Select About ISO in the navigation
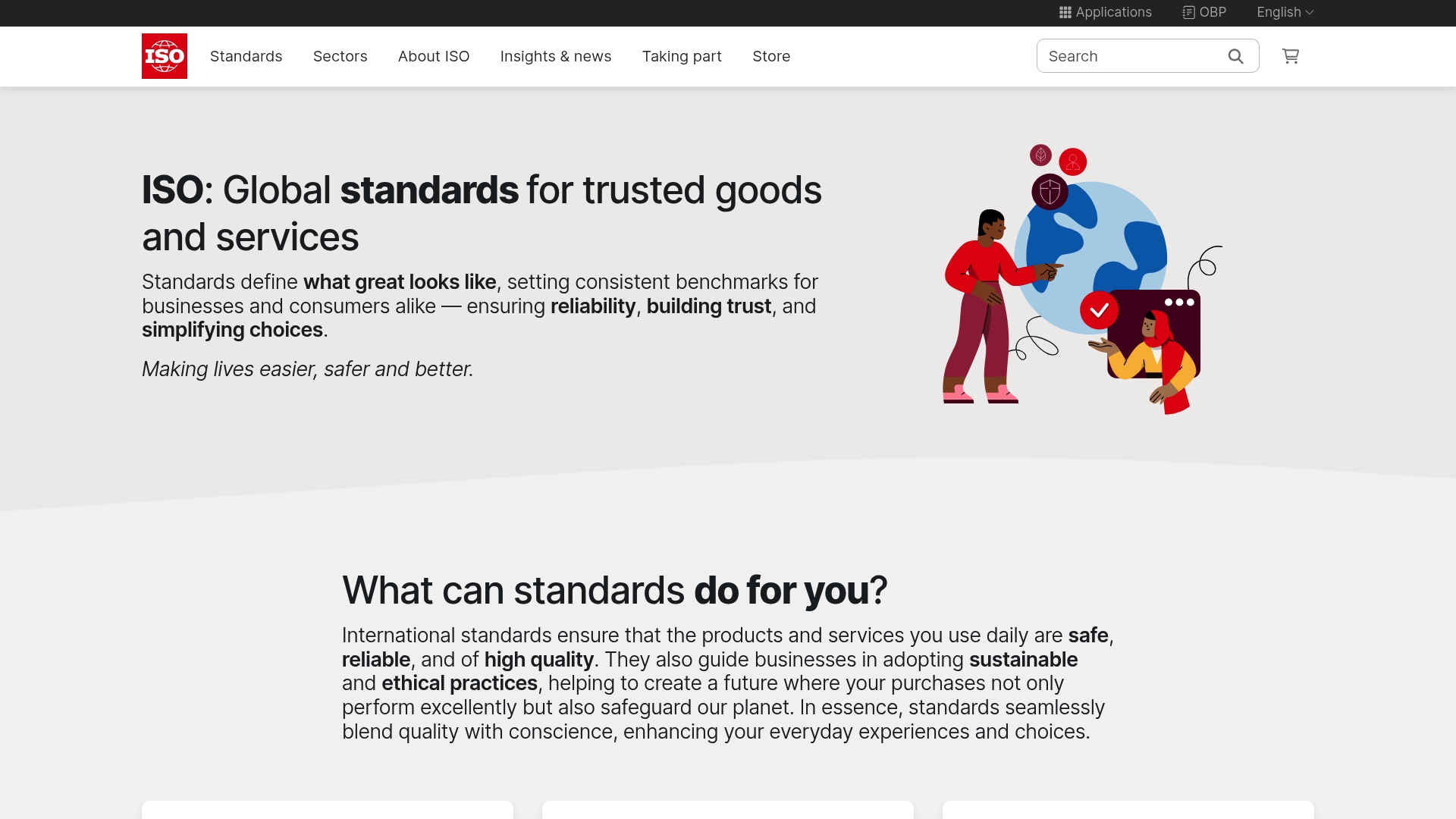This screenshot has width=1456, height=819. pos(433,55)
